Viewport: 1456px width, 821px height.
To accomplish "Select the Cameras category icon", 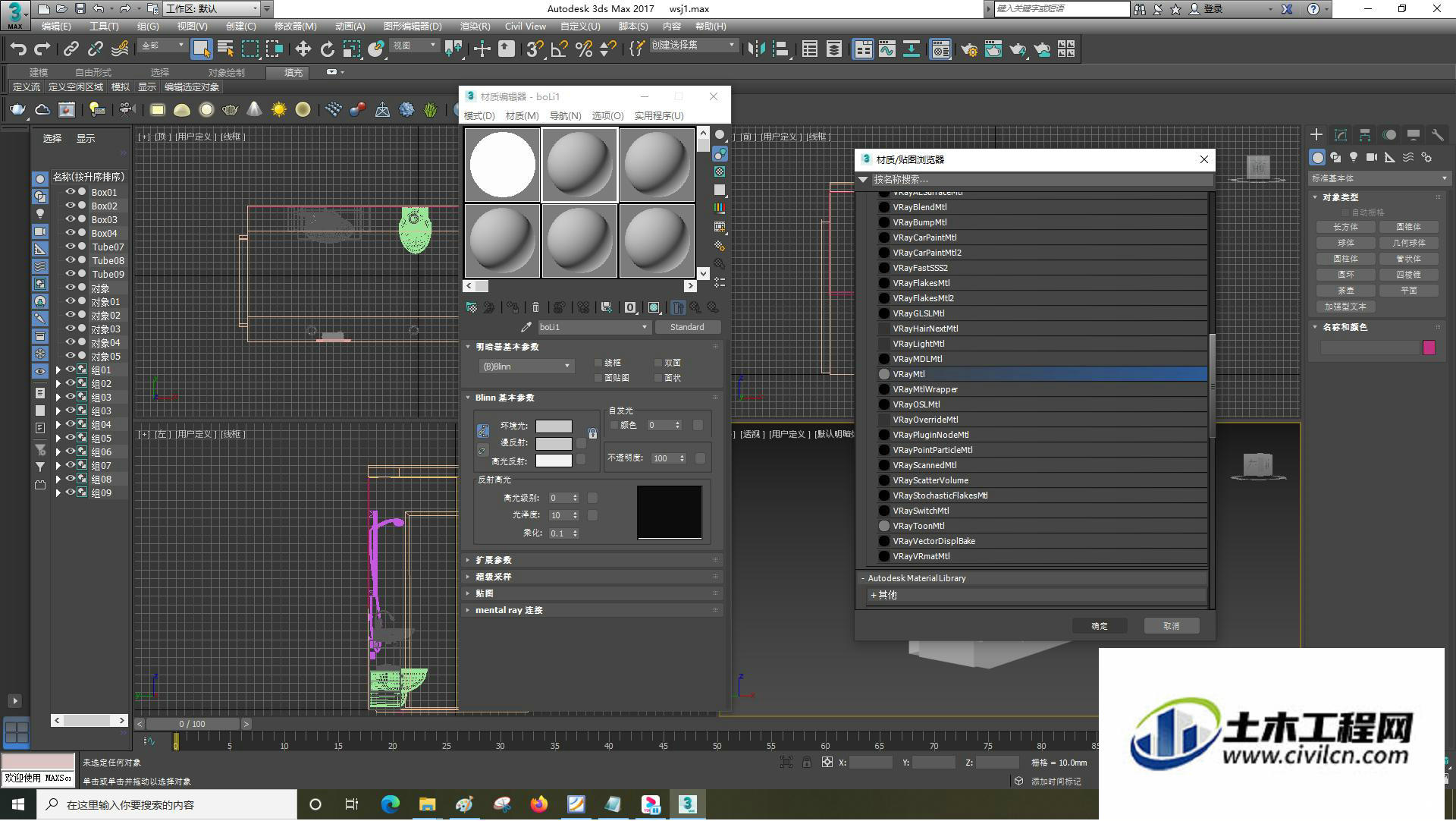I will click(x=1372, y=157).
